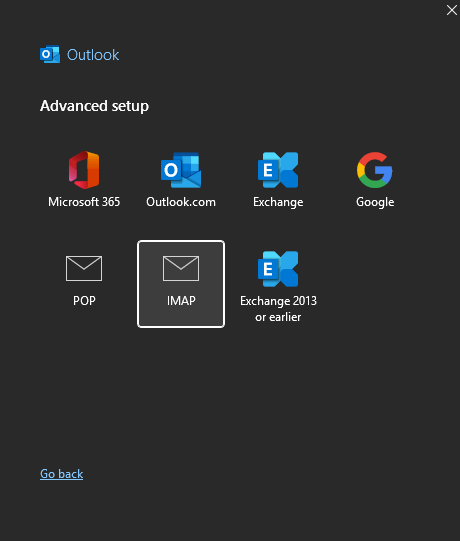Screen dimensions: 460x541
Task: Choose the POP envelope icon
Action: [x=84, y=268]
